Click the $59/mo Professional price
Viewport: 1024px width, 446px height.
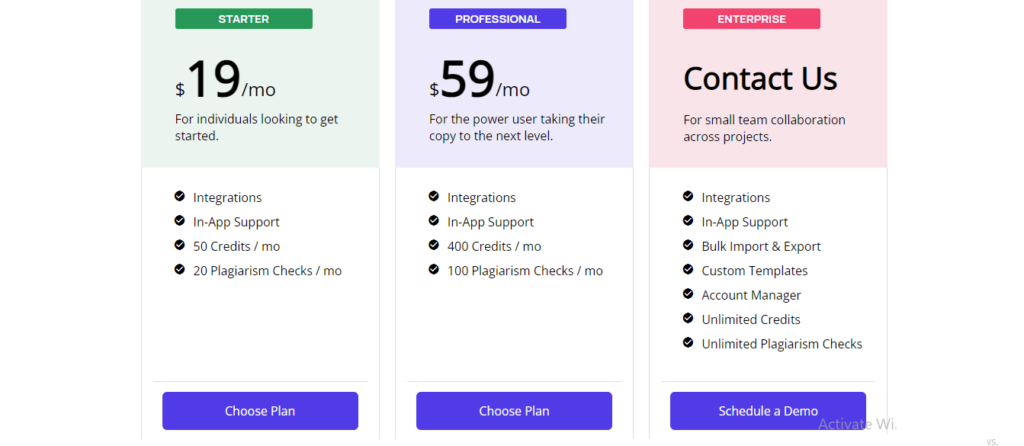pyautogui.click(x=479, y=80)
